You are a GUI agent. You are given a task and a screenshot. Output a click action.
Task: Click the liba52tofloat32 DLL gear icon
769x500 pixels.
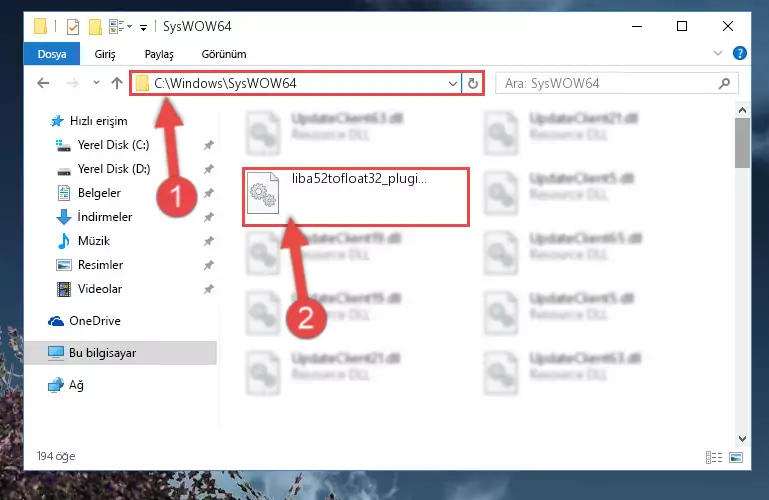coord(263,193)
